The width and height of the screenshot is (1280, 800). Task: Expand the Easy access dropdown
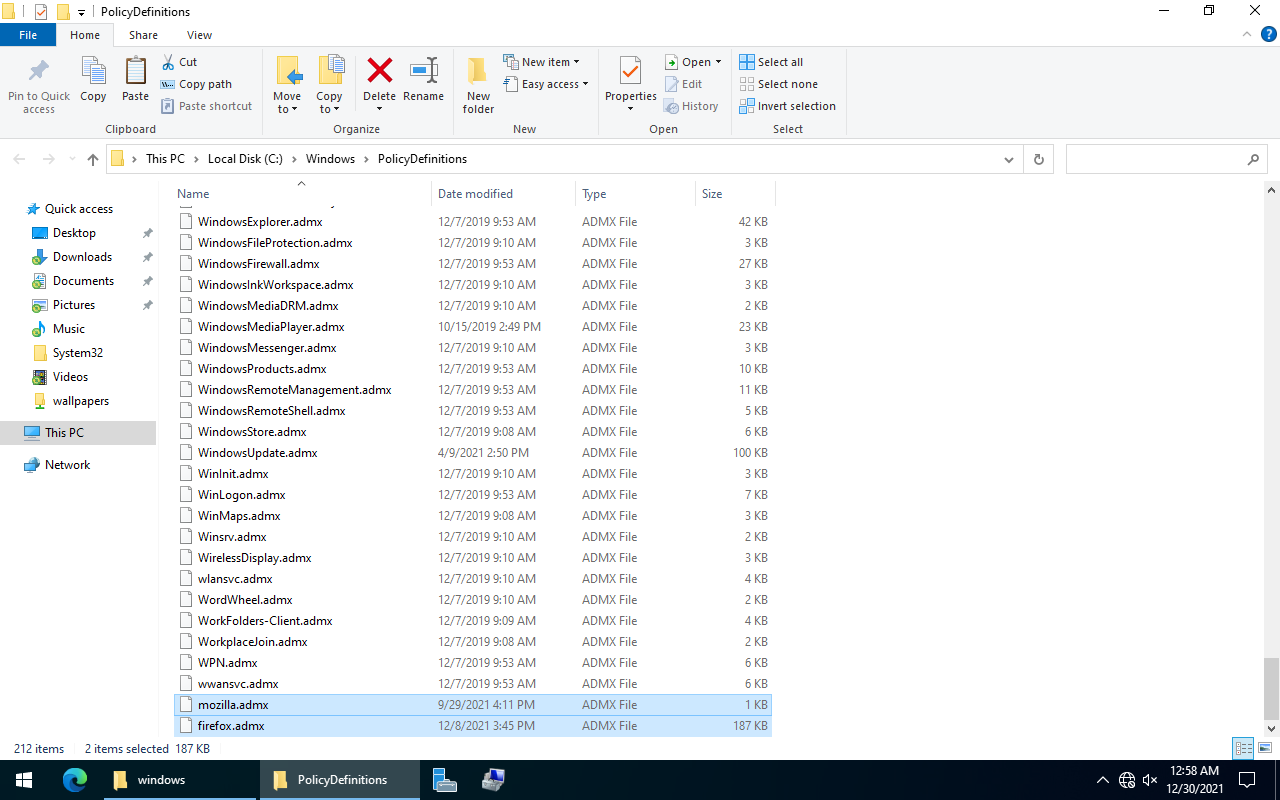pyautogui.click(x=585, y=84)
